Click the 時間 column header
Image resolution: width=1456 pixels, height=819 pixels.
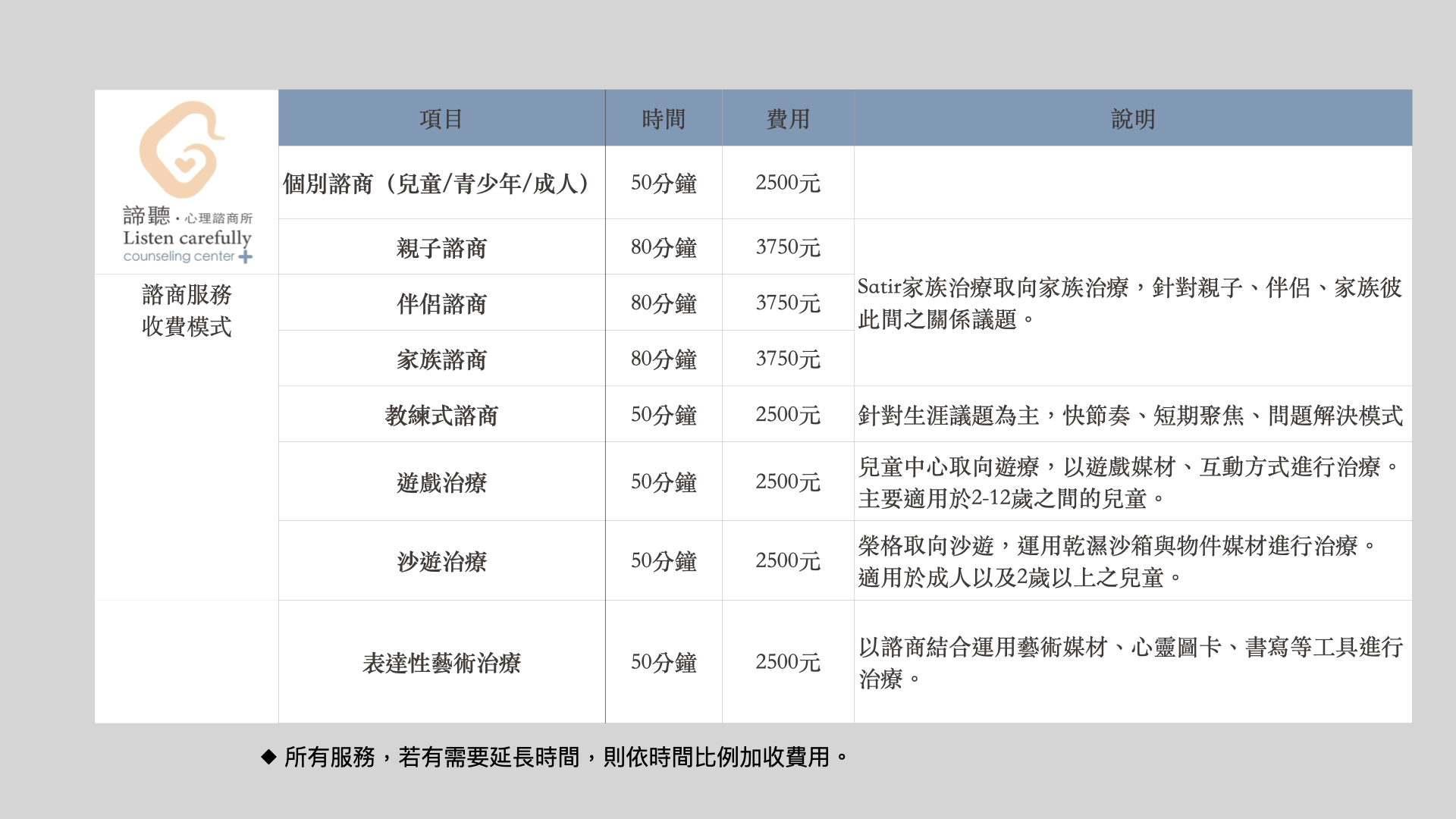click(x=664, y=119)
